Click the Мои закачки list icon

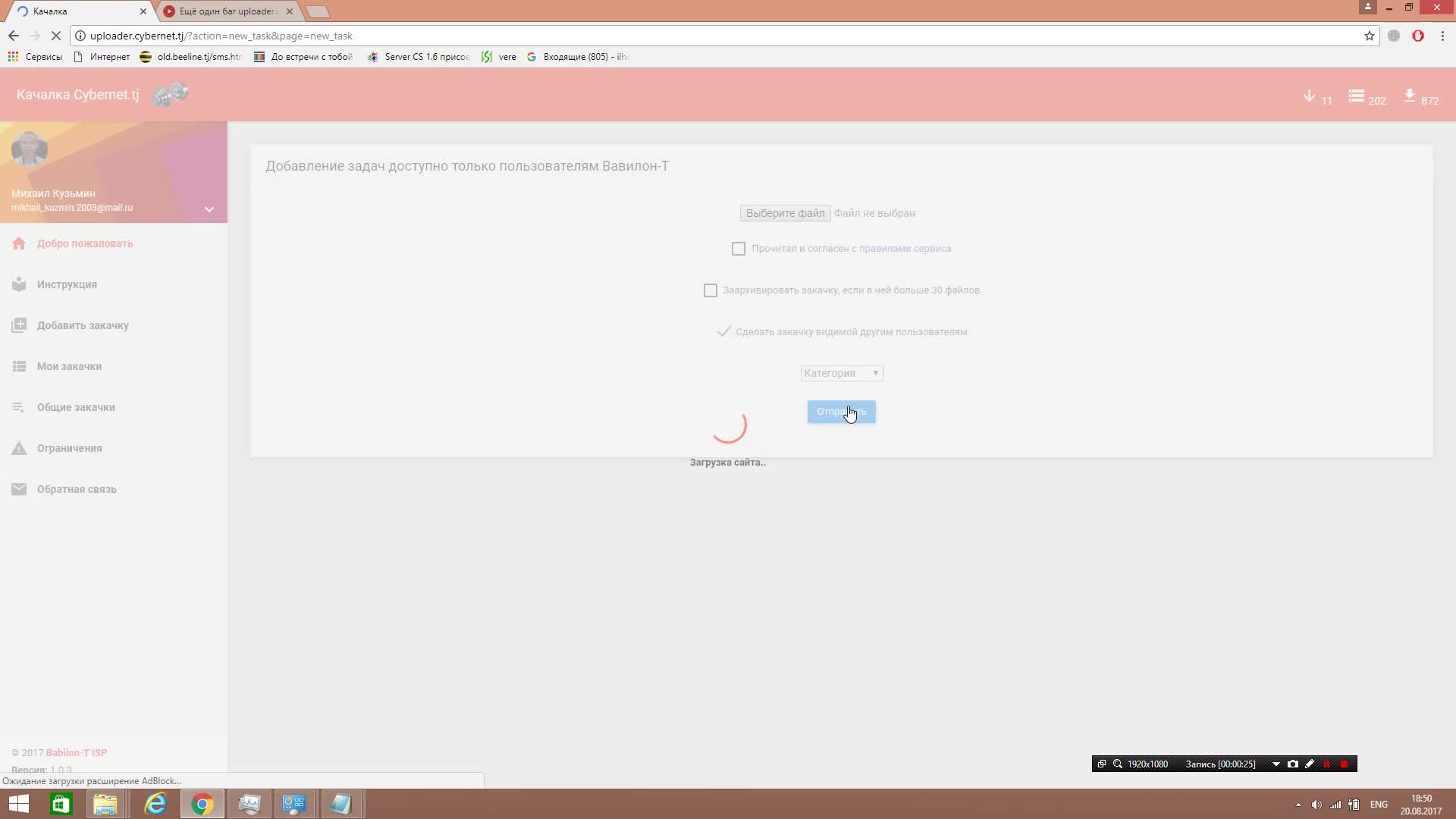point(19,366)
